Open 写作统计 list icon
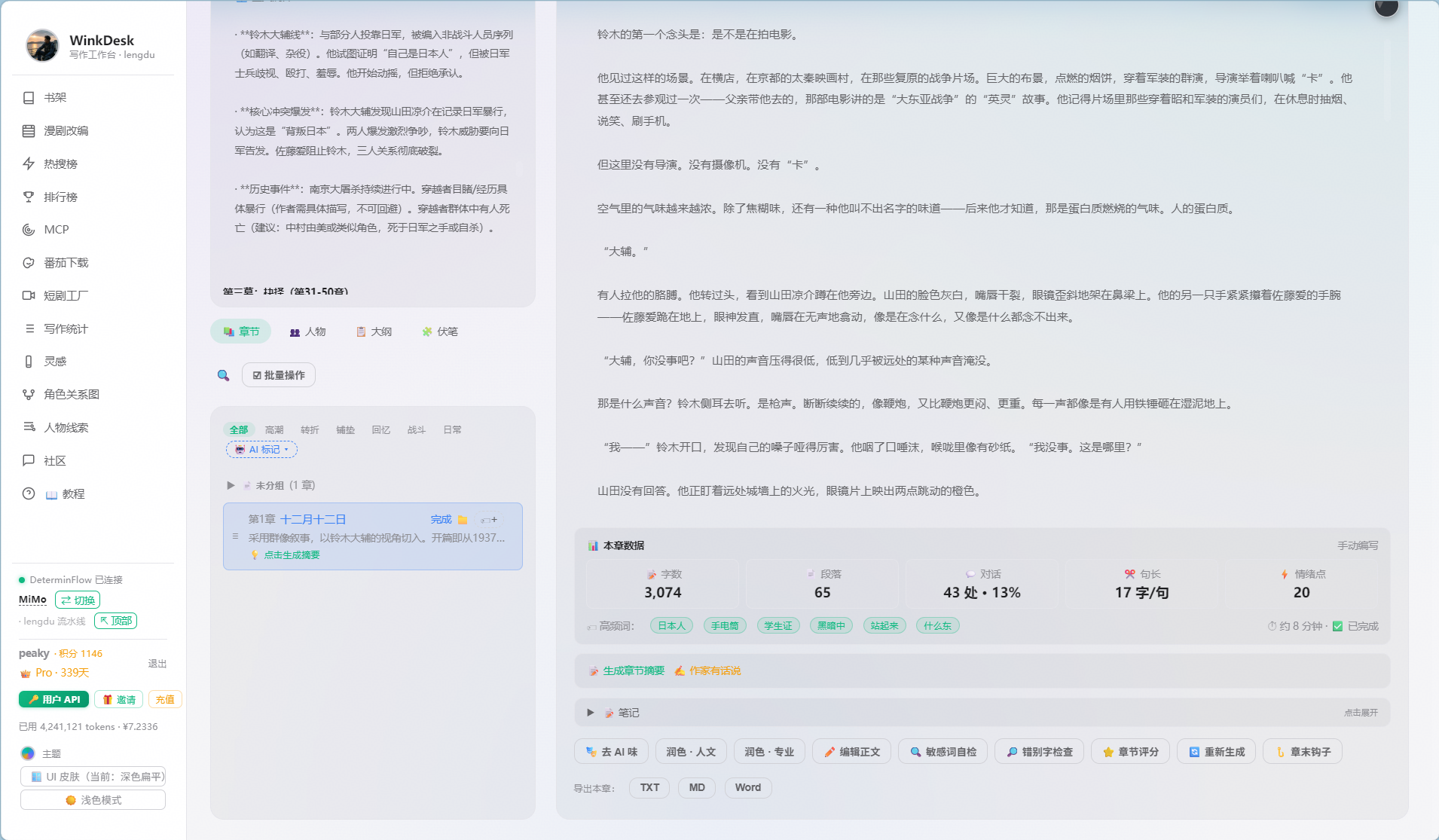 pyautogui.click(x=29, y=329)
